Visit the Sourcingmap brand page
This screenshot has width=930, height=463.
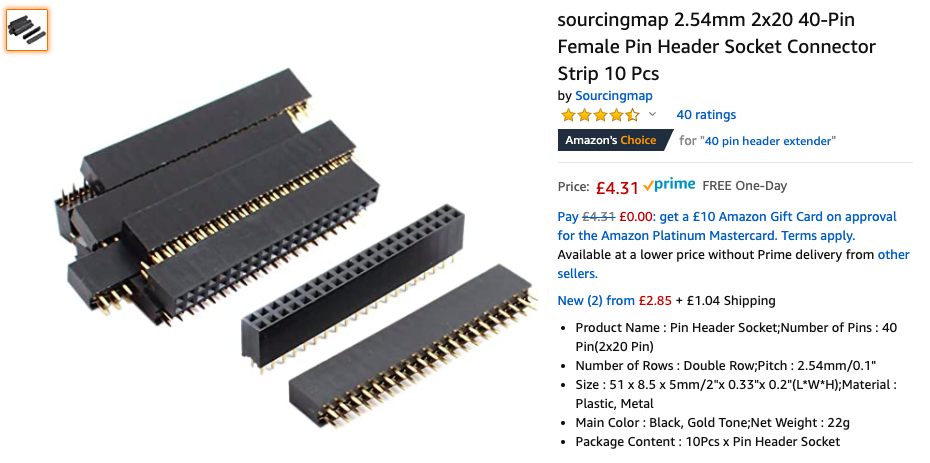point(613,96)
